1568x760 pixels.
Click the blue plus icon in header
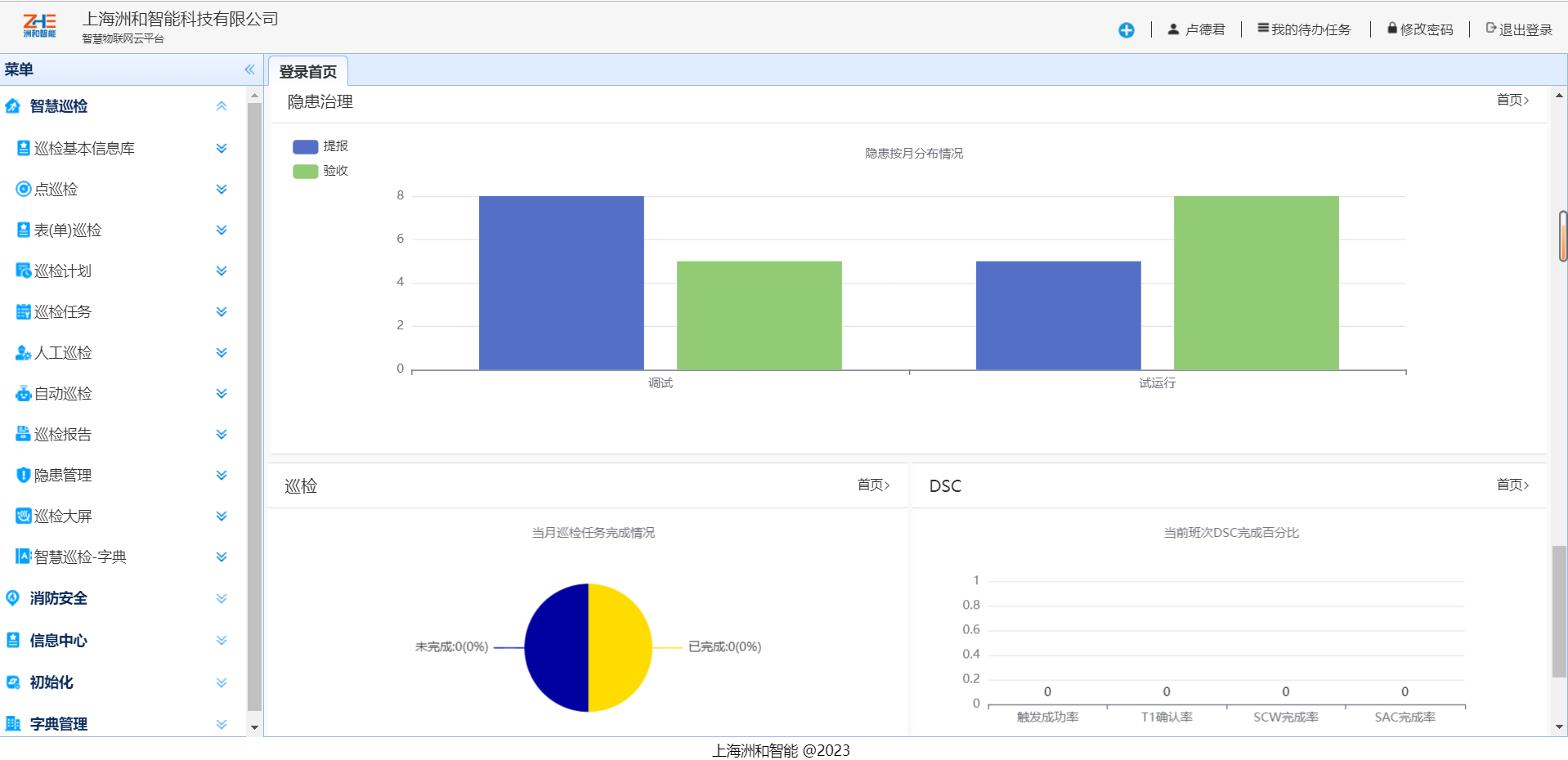(1126, 30)
